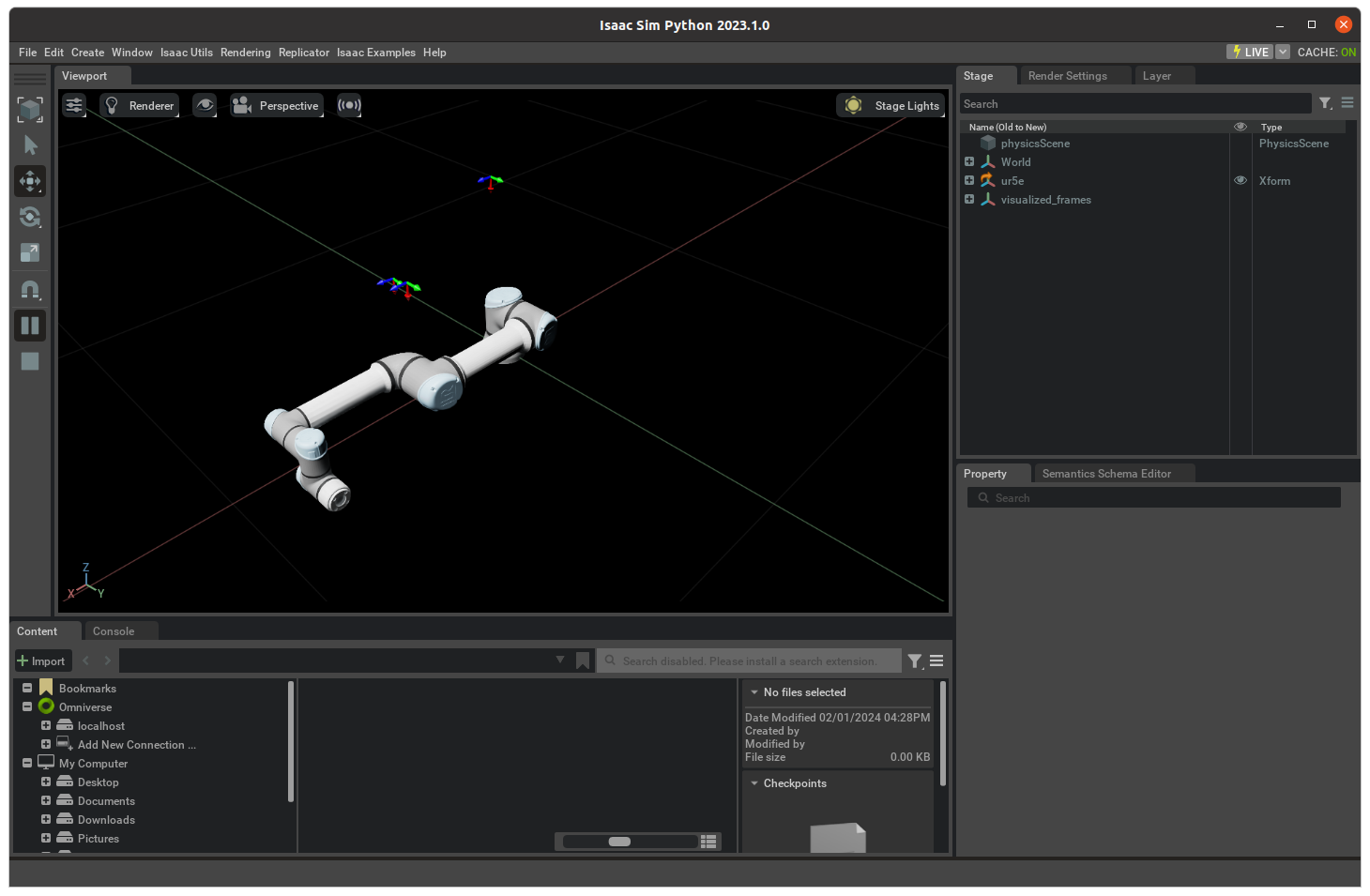This screenshot has height=896, width=1370.
Task: Open viewport show/hide eye menu
Action: pos(205,105)
